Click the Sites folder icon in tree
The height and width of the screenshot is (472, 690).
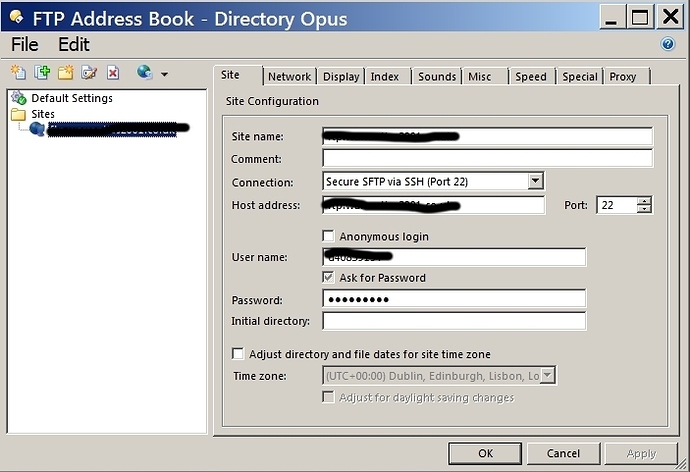18,114
